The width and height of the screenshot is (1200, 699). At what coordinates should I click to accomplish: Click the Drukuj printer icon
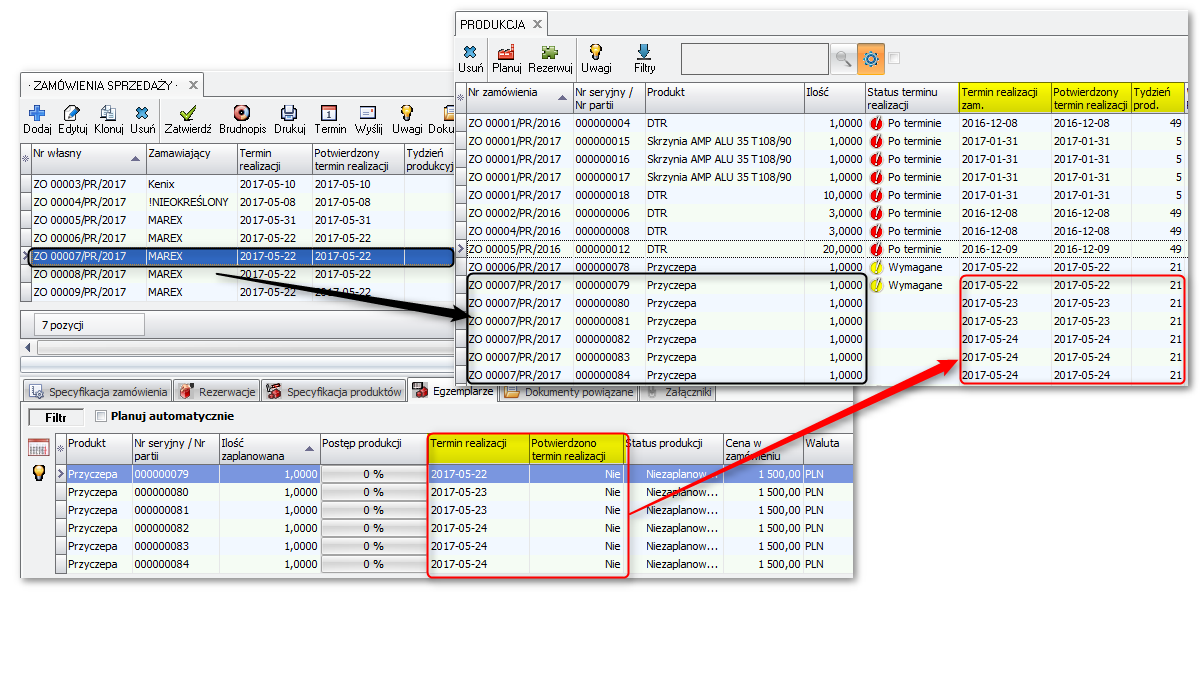(x=288, y=113)
